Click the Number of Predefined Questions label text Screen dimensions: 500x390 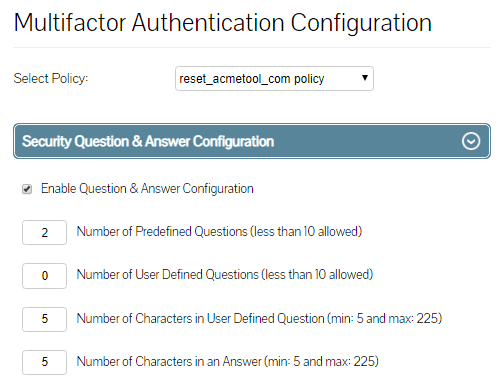(219, 231)
